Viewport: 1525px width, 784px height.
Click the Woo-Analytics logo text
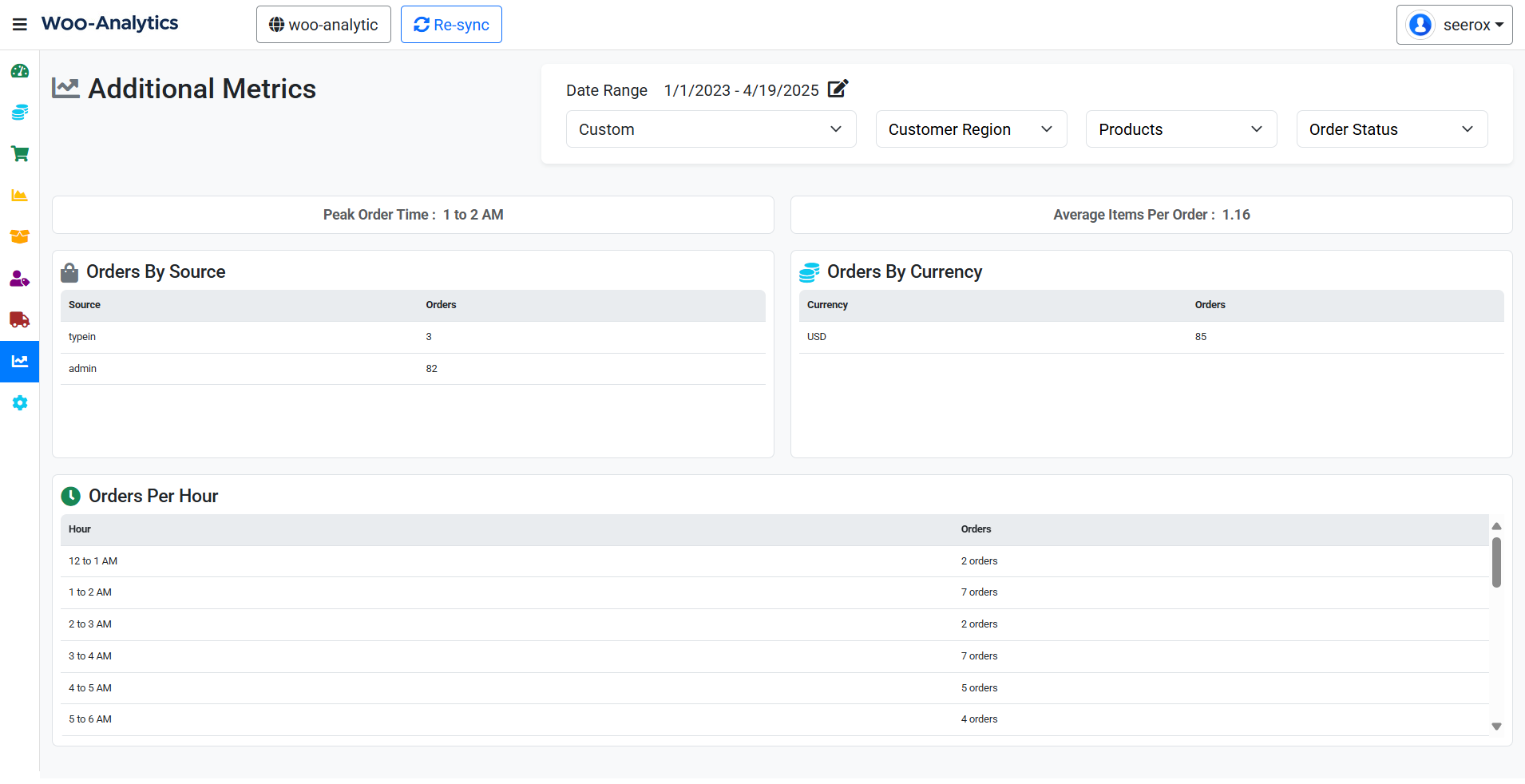(110, 23)
